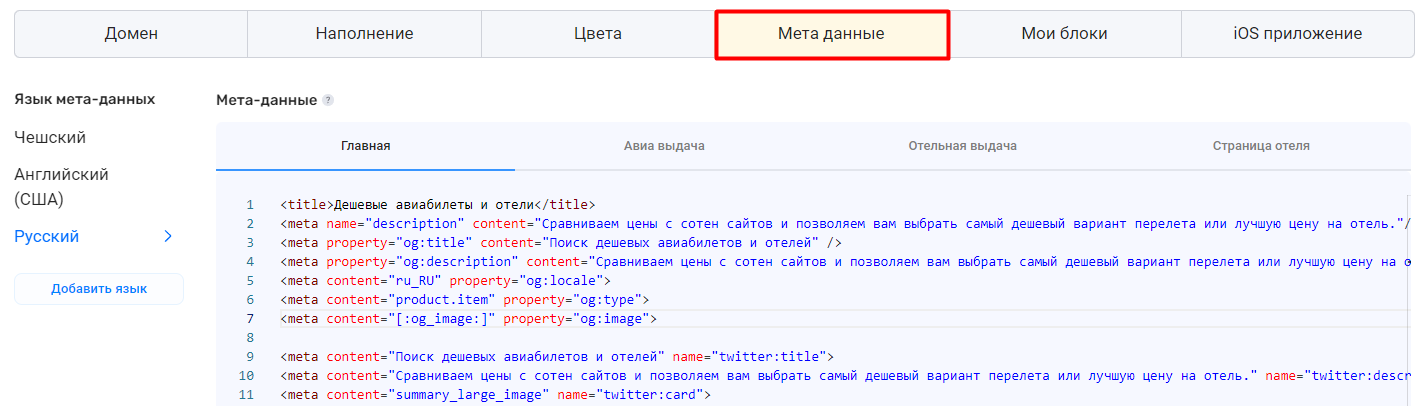Switch to Главная metadata sub-tab
The height and width of the screenshot is (406, 1425).
coord(365,146)
